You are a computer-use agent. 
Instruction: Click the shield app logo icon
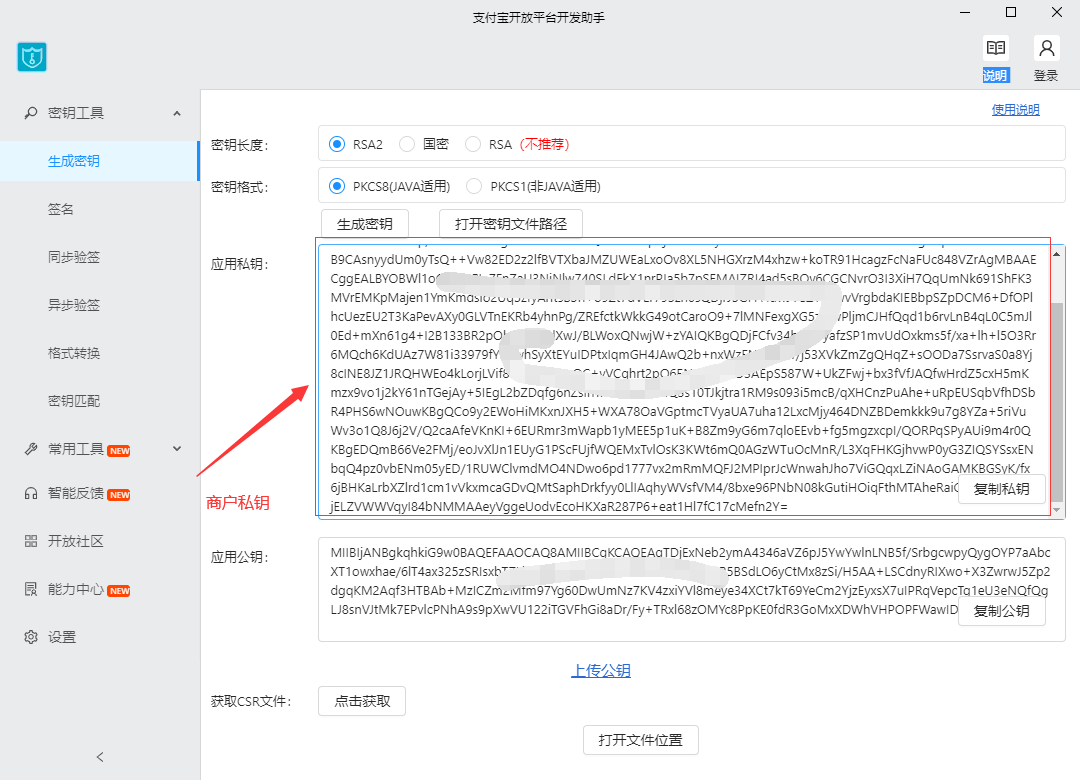(32, 57)
